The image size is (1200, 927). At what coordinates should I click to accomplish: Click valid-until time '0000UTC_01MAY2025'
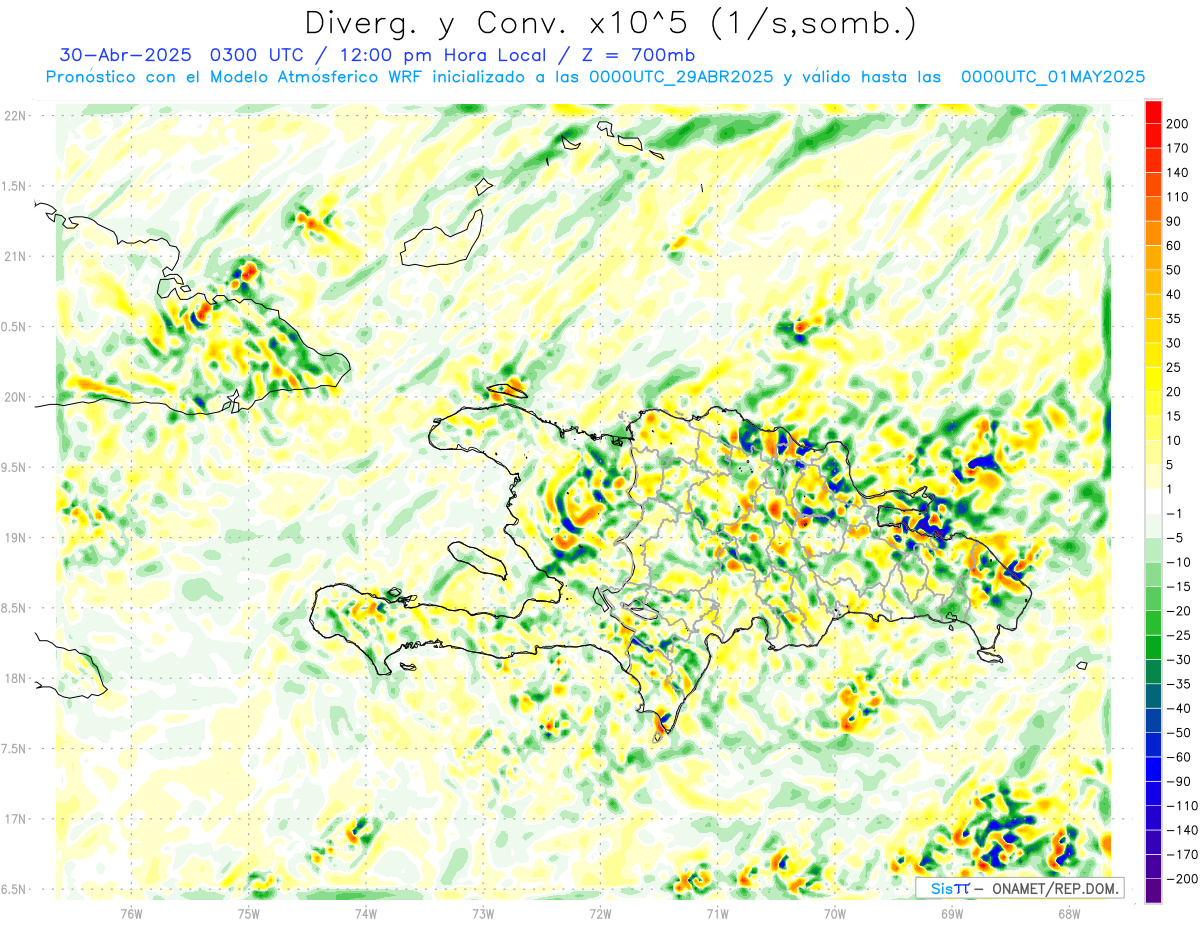tap(1053, 77)
